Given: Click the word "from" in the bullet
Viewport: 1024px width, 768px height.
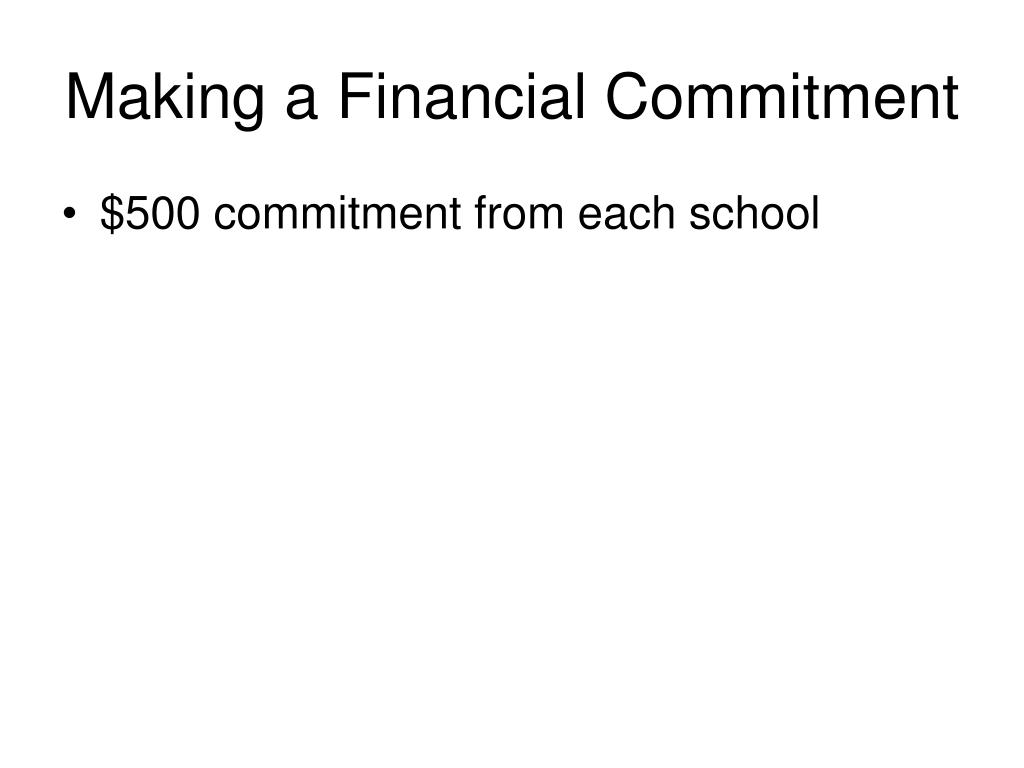Looking at the screenshot, I should 519,212.
